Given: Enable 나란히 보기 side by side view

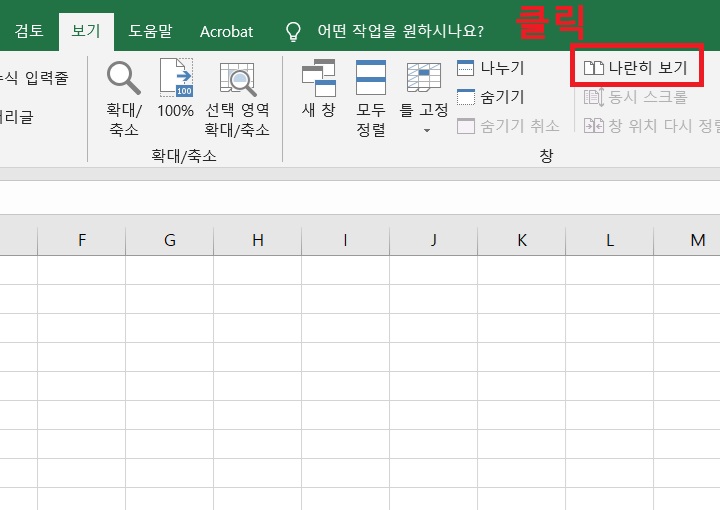Looking at the screenshot, I should point(636,68).
